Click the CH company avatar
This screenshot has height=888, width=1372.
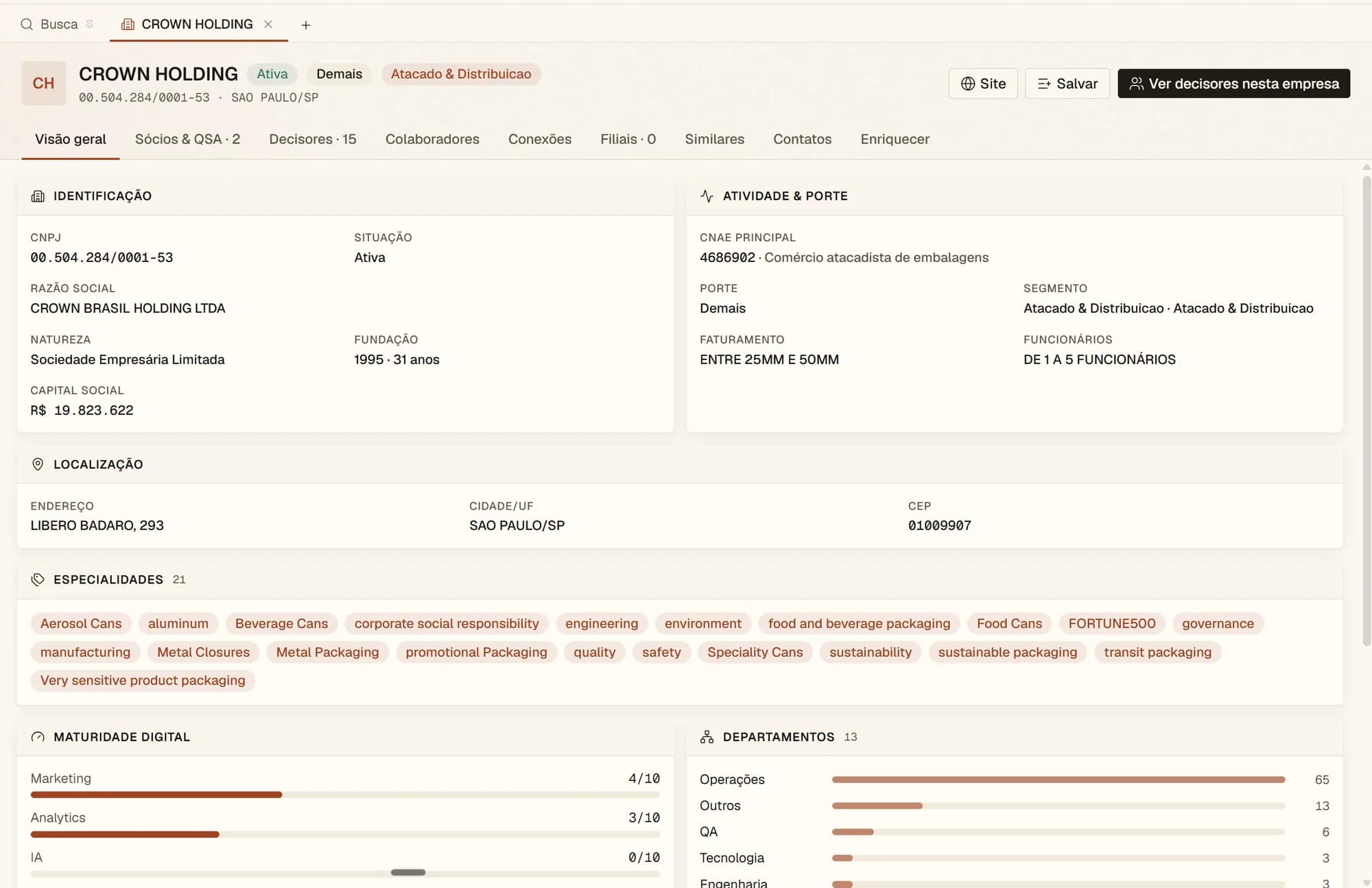pos(43,83)
